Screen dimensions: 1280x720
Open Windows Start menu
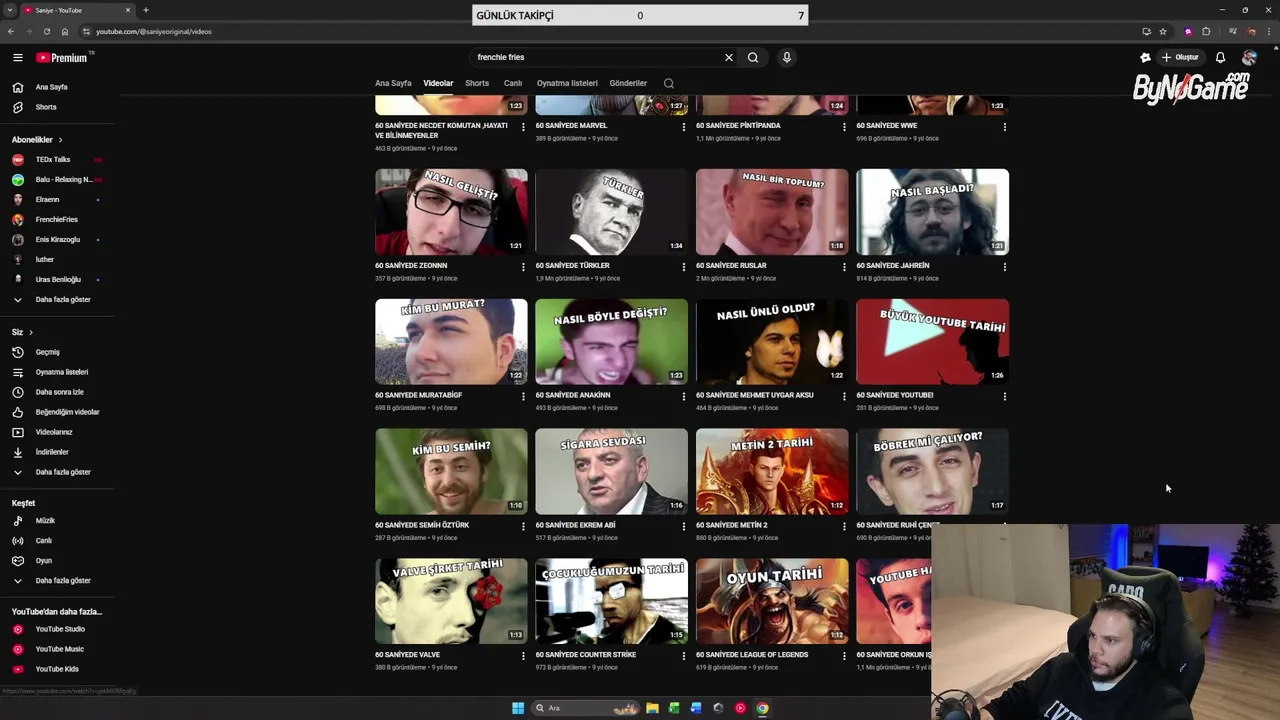click(518, 708)
